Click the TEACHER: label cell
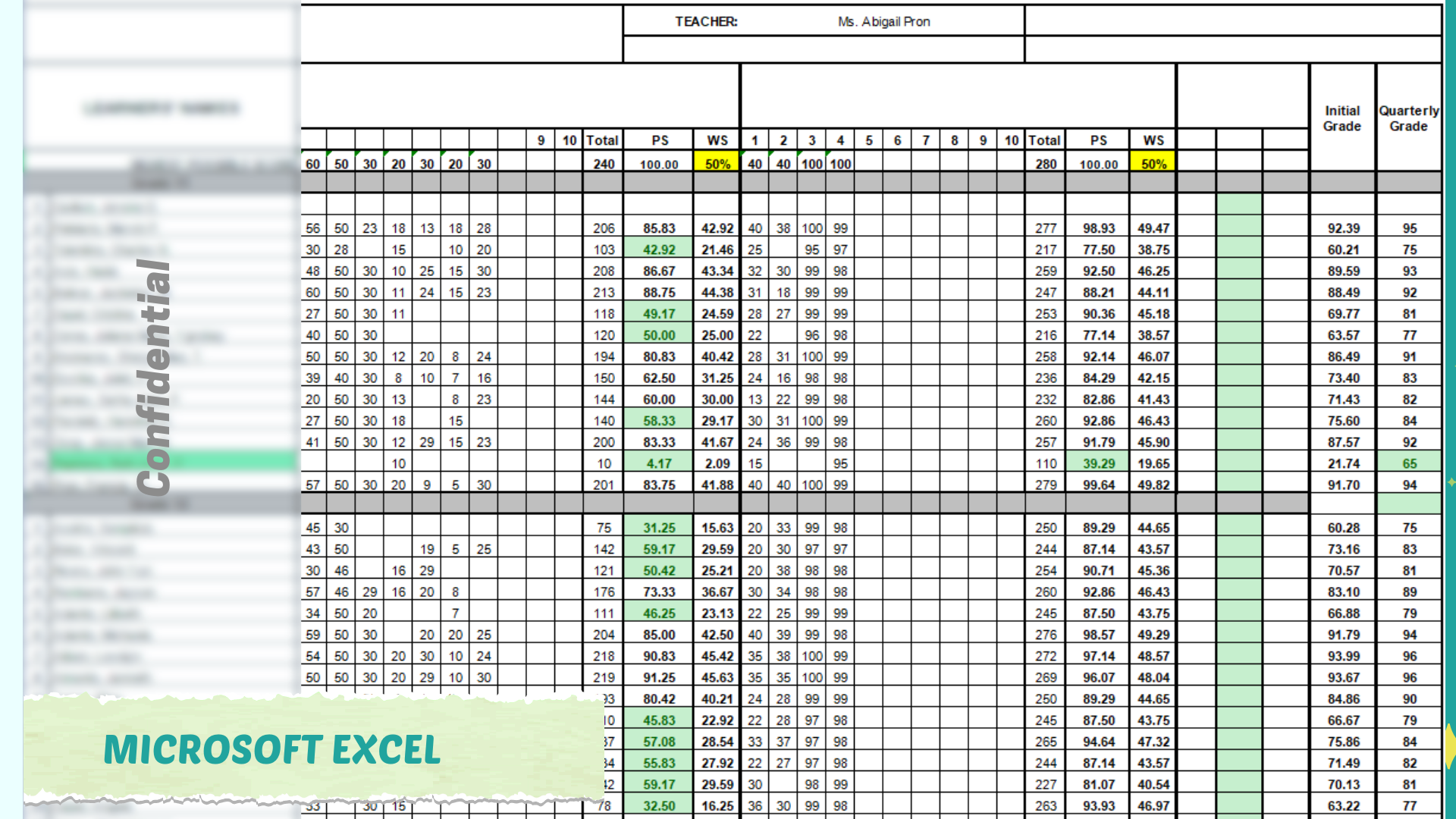Viewport: 1456px width, 819px height. (x=706, y=22)
